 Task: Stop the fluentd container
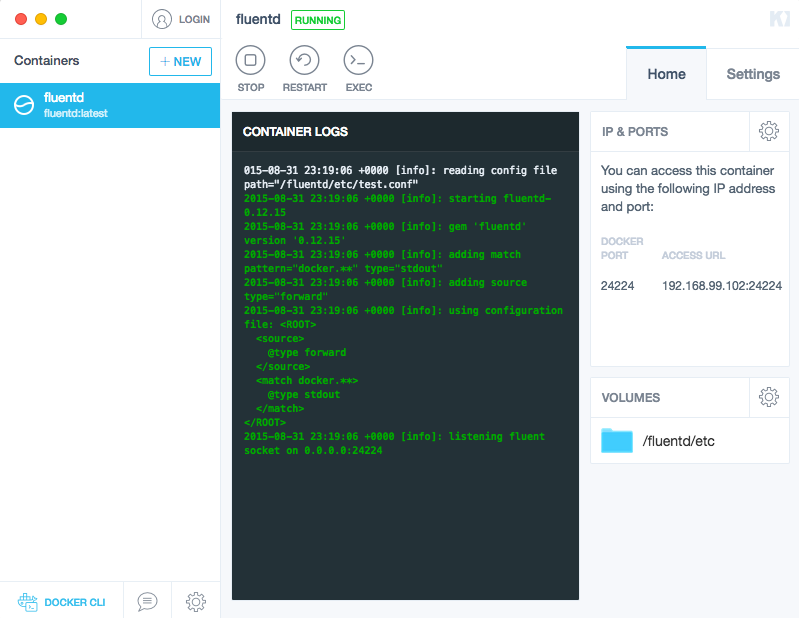(250, 60)
